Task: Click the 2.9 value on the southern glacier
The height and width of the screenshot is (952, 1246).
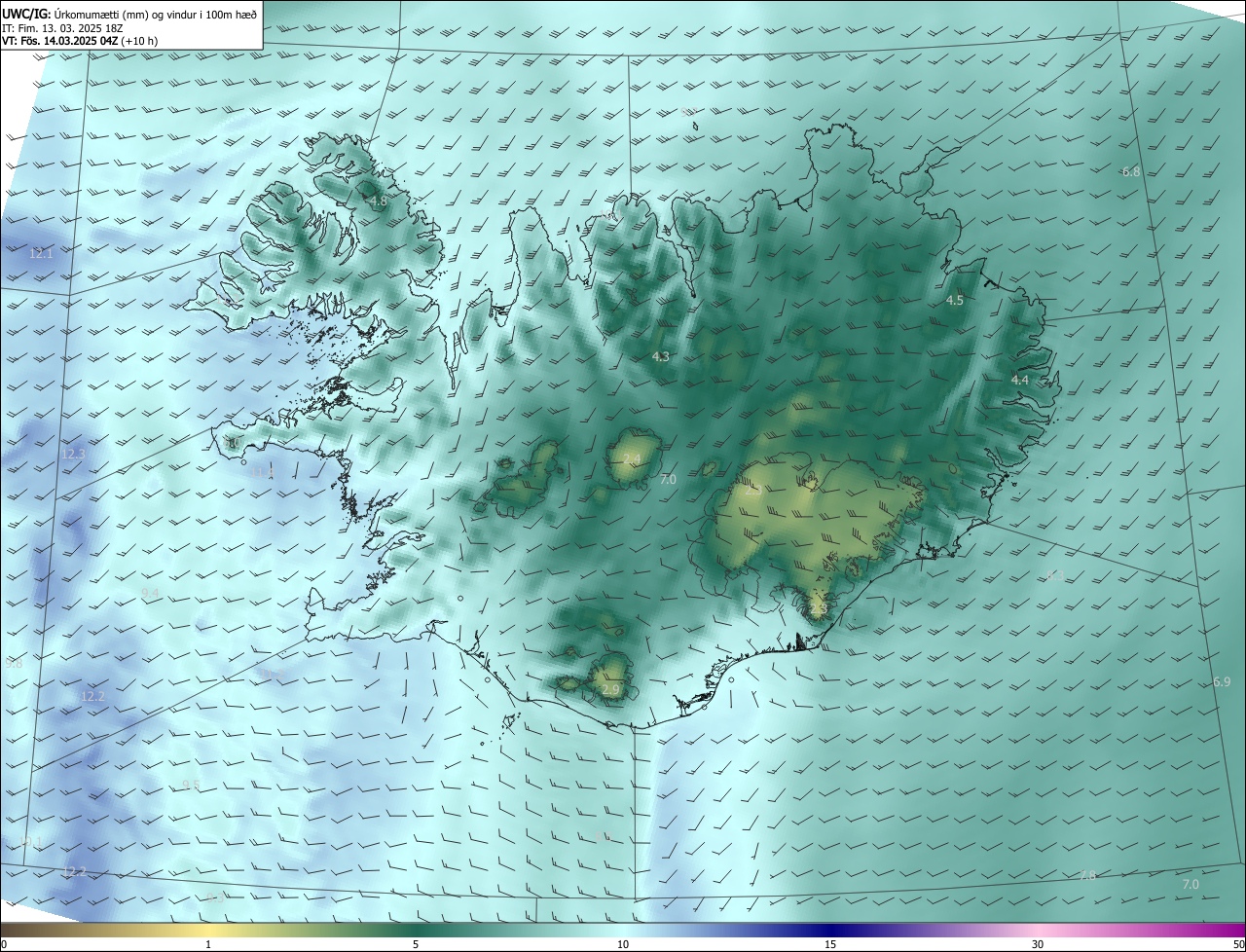Action: tap(610, 689)
